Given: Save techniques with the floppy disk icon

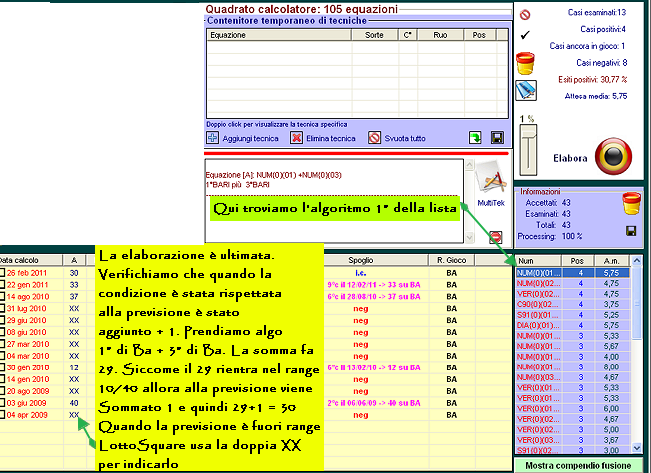Looking at the screenshot, I should (x=497, y=137).
